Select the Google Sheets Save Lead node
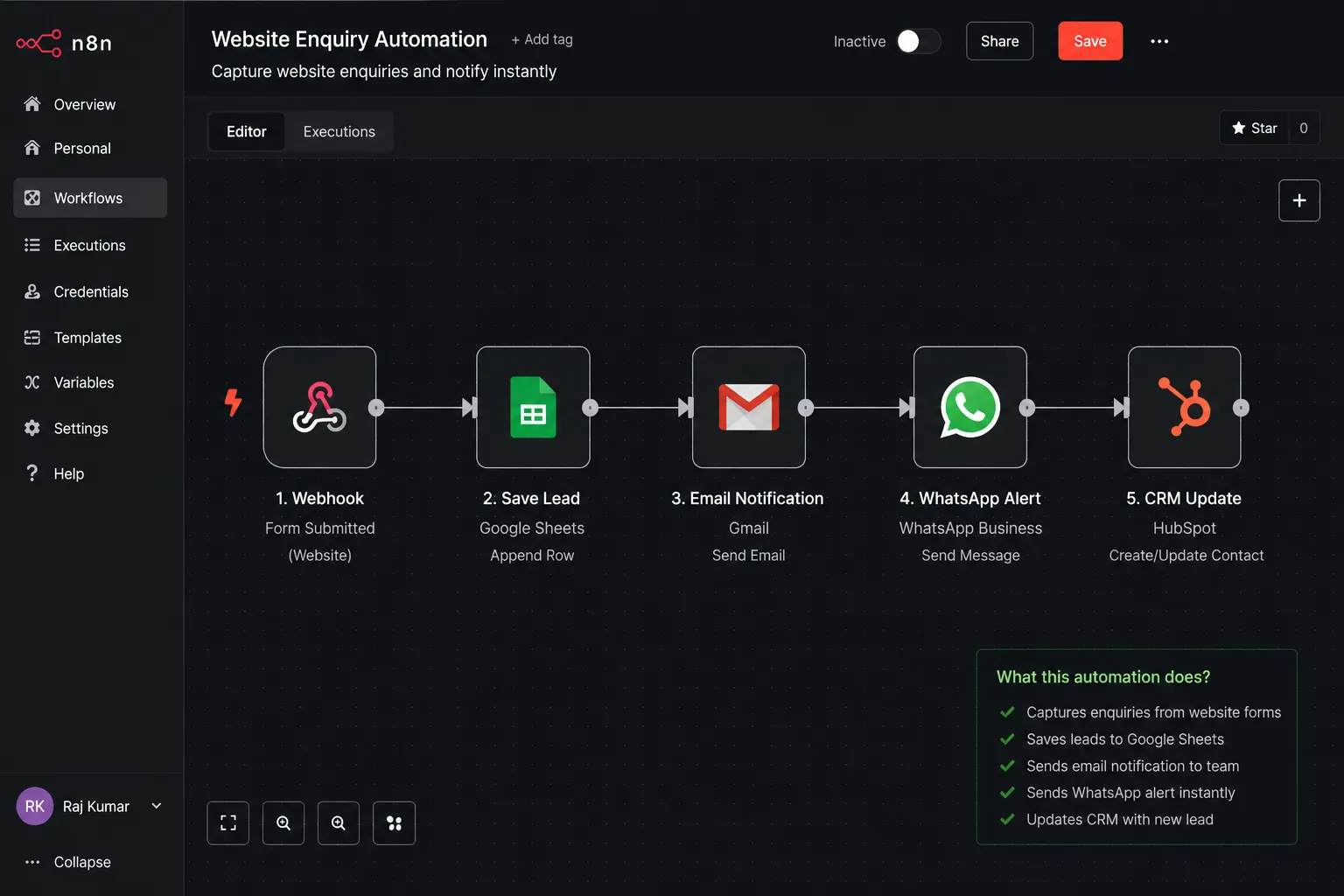The image size is (1344, 896). pyautogui.click(x=533, y=407)
